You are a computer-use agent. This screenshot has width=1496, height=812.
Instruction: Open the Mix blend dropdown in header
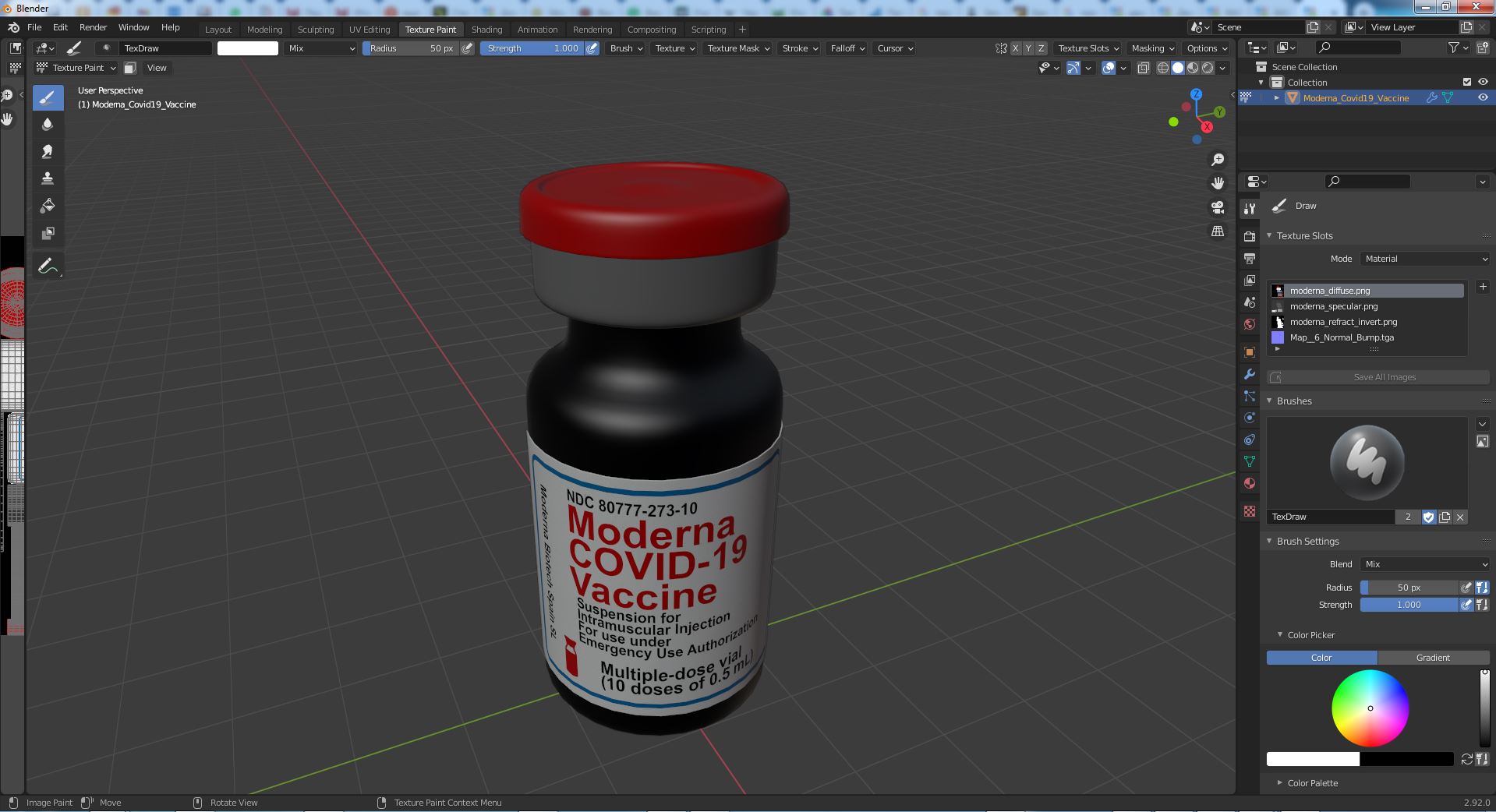320,48
